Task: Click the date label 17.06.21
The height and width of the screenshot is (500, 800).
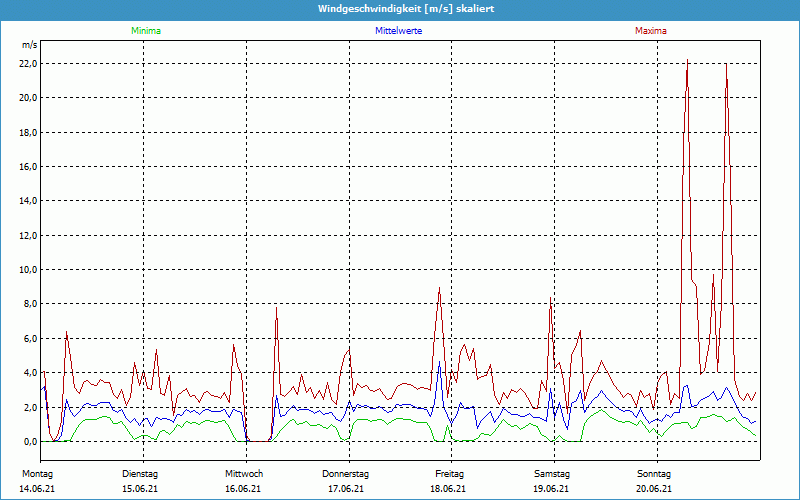Action: (346, 489)
